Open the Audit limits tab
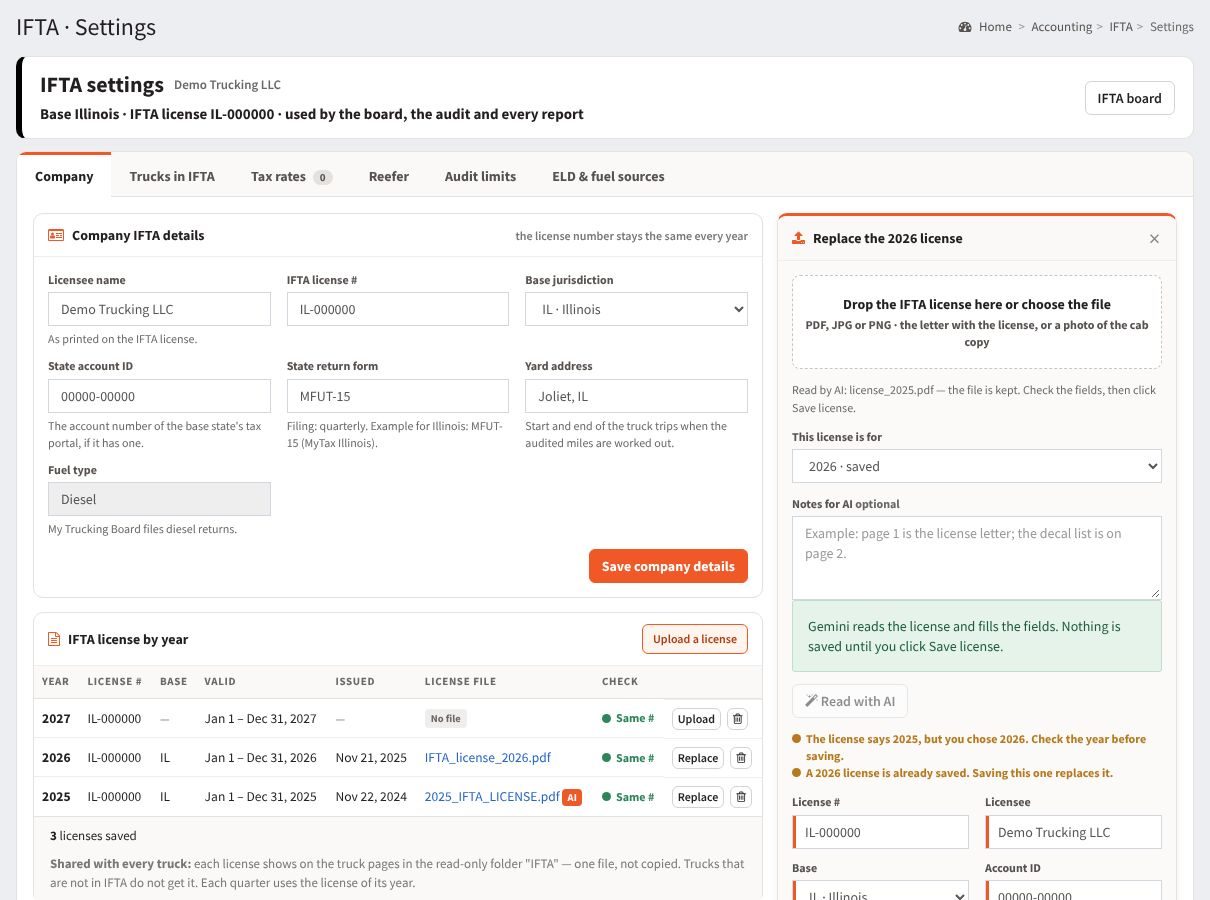 pos(480,176)
